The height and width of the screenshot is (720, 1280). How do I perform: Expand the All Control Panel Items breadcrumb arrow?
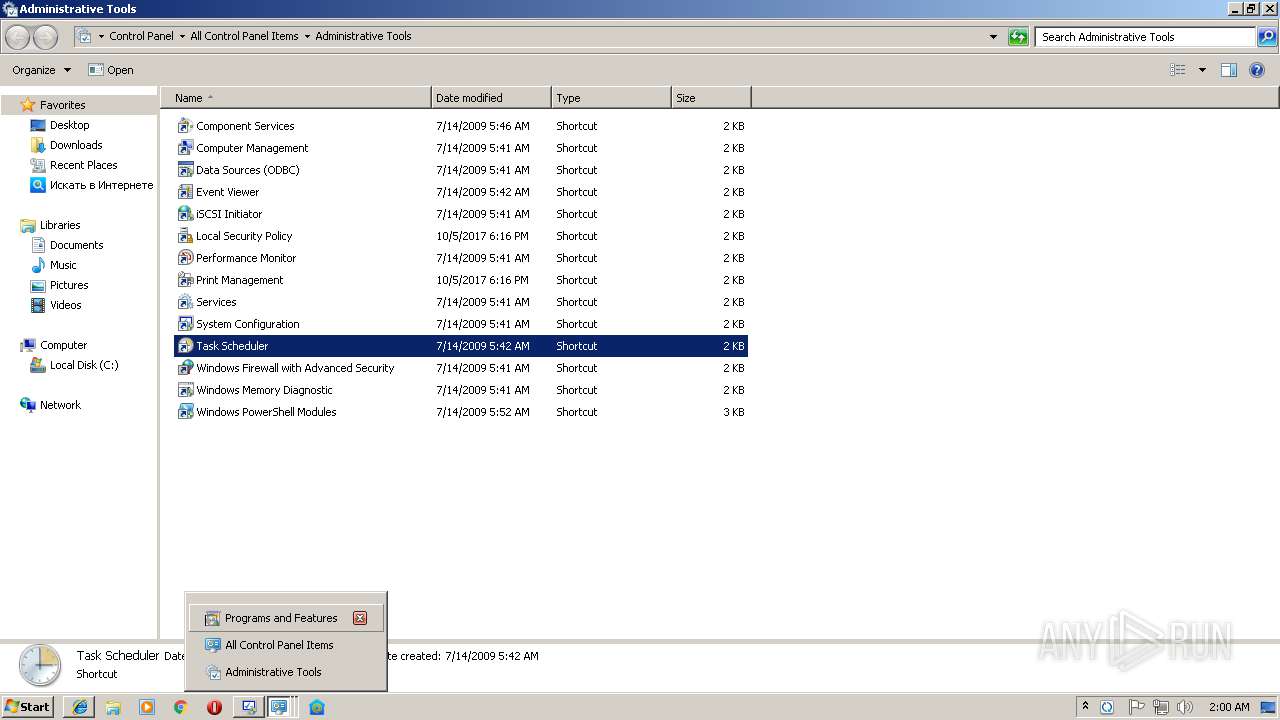click(x=307, y=37)
